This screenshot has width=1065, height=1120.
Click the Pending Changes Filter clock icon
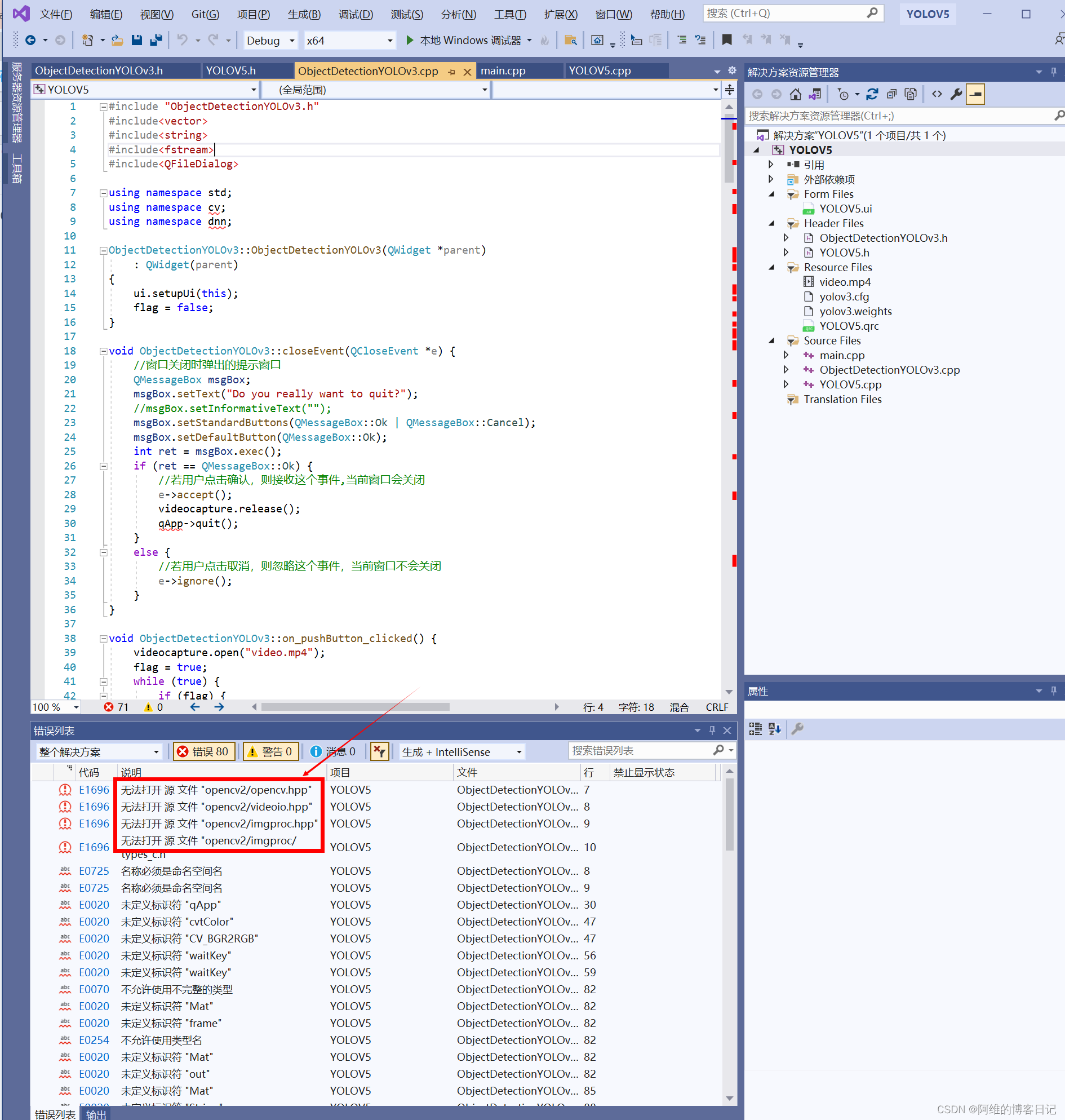[x=842, y=94]
